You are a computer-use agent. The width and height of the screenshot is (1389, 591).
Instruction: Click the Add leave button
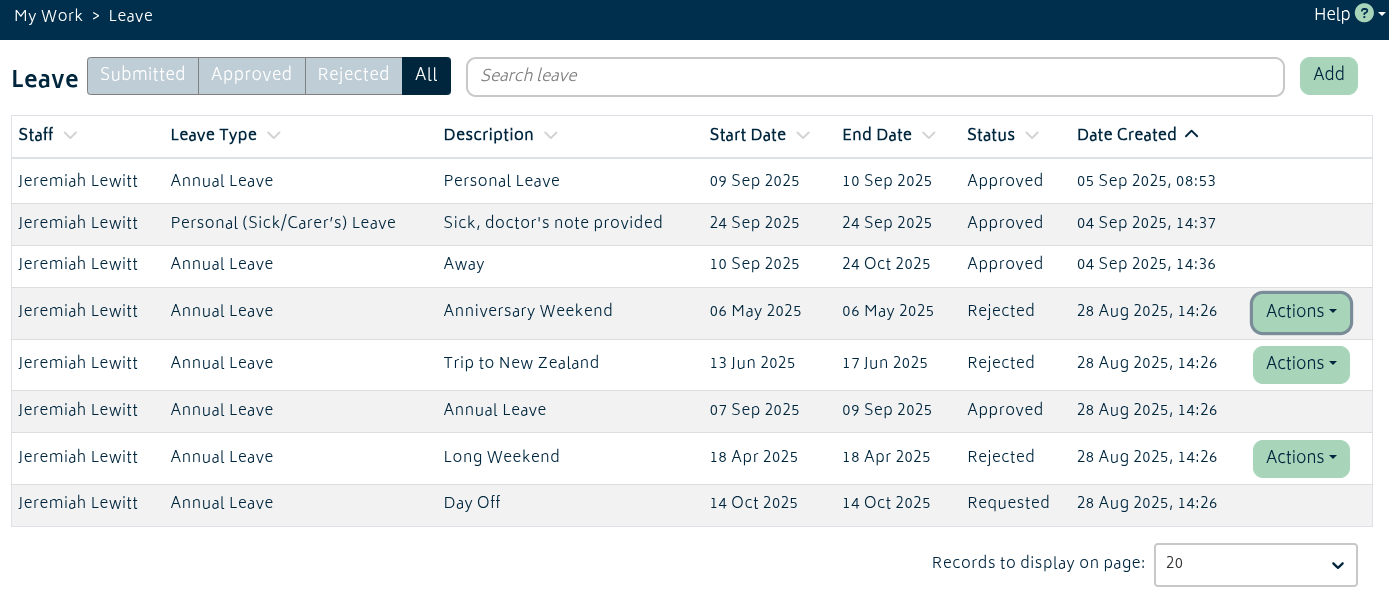pos(1328,75)
